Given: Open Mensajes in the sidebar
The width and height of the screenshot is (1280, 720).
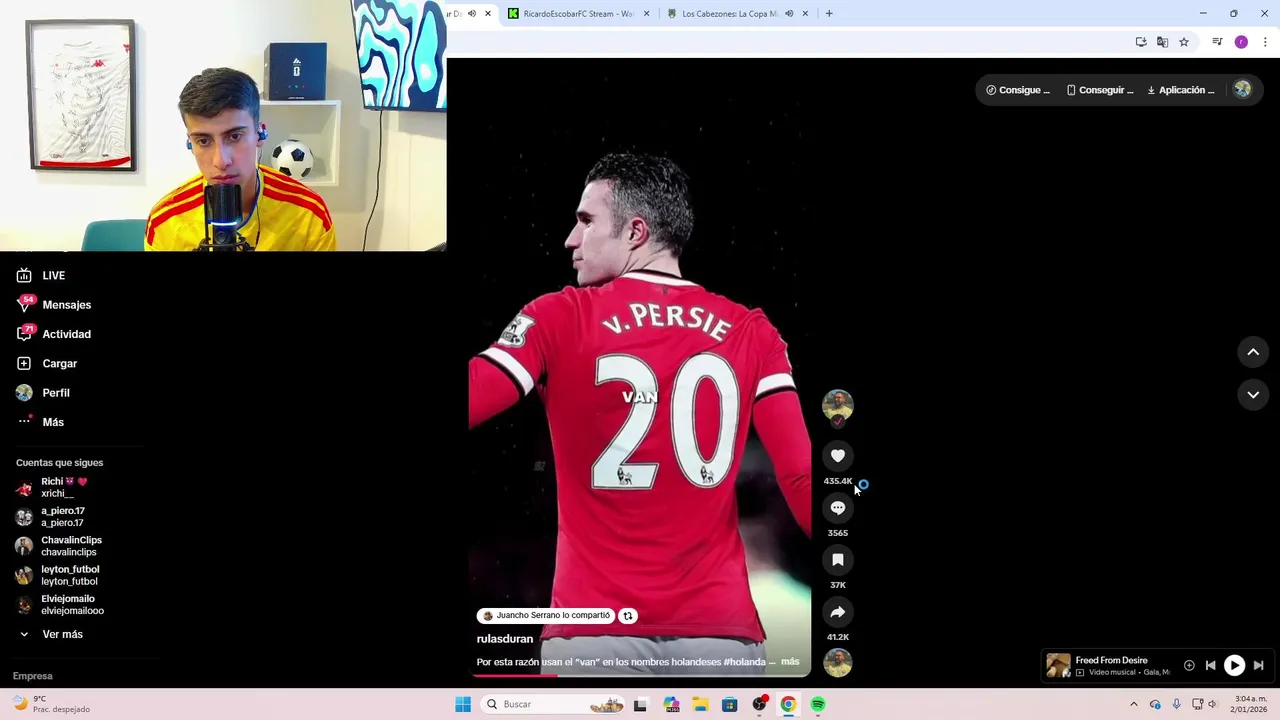Looking at the screenshot, I should pyautogui.click(x=54, y=304).
